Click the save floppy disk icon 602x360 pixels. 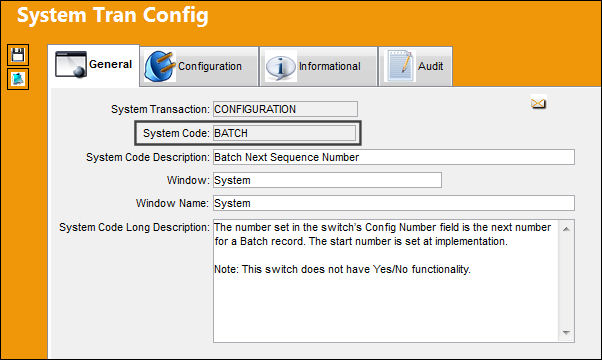18,55
